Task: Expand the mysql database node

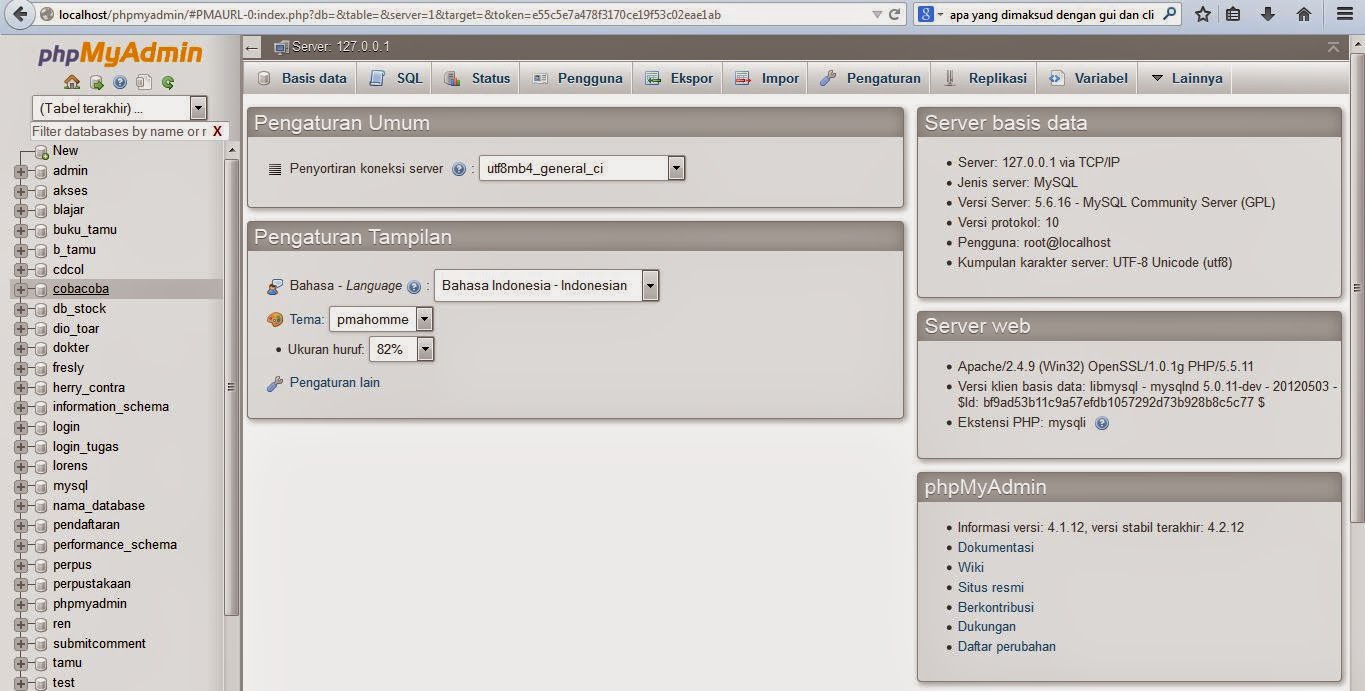Action: pos(20,486)
